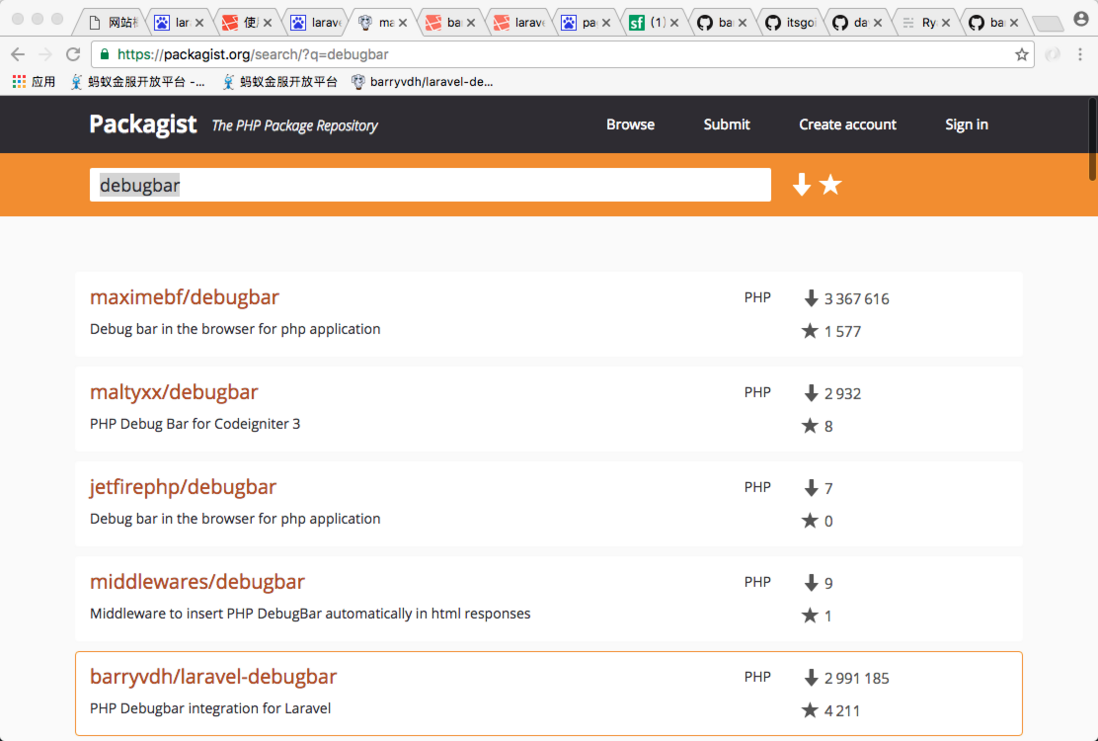The height and width of the screenshot is (741, 1098).
Task: Click 'The PHP Package Repository' tagline
Action: 294,126
